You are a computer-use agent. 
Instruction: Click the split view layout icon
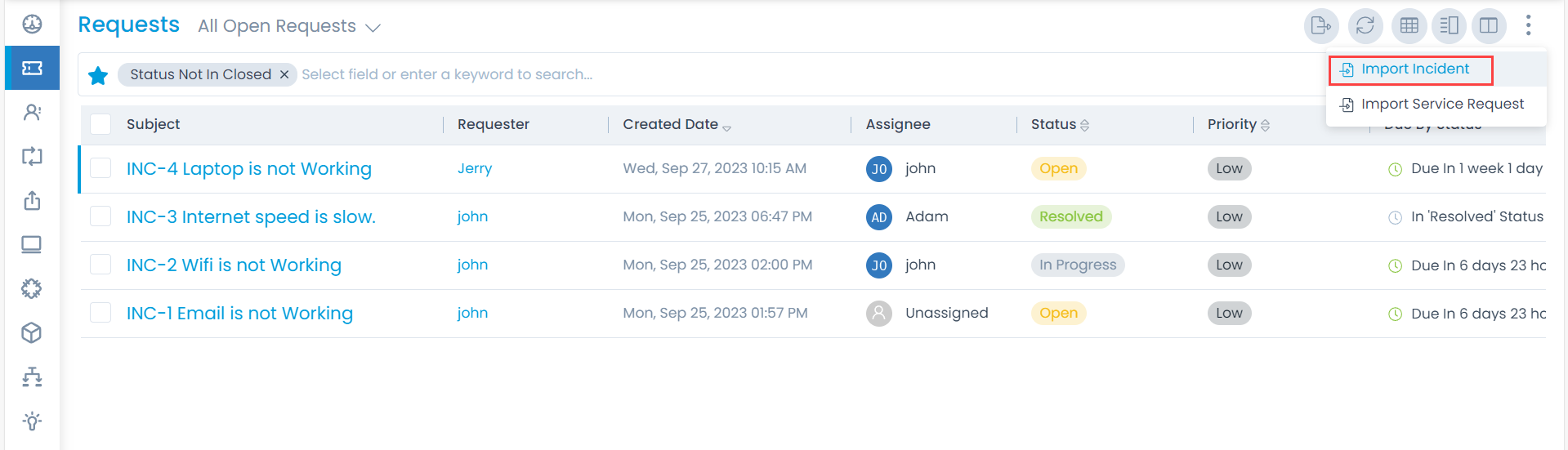(x=1489, y=26)
